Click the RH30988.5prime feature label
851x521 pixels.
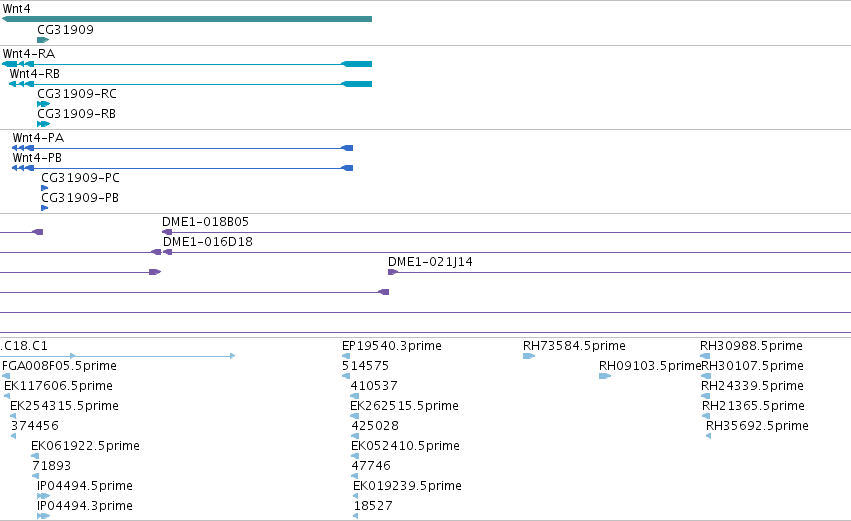pos(751,346)
